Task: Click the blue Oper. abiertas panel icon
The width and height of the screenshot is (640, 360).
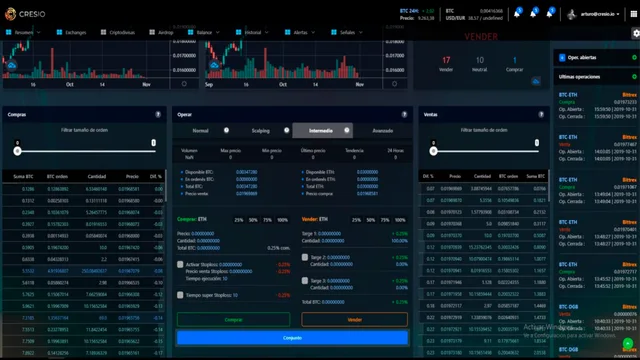Action: click(x=562, y=58)
